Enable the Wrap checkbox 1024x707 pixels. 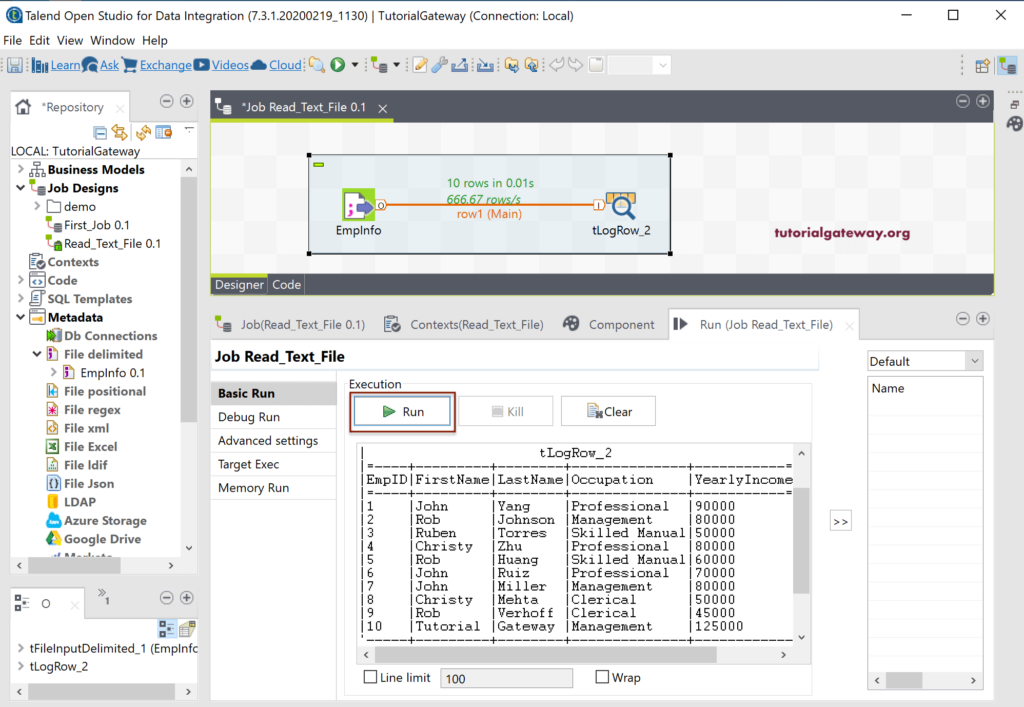tap(602, 677)
